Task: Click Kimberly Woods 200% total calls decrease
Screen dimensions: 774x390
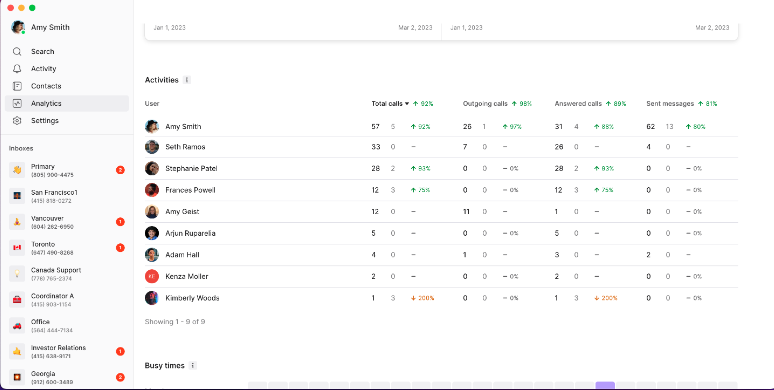Action: (423, 298)
